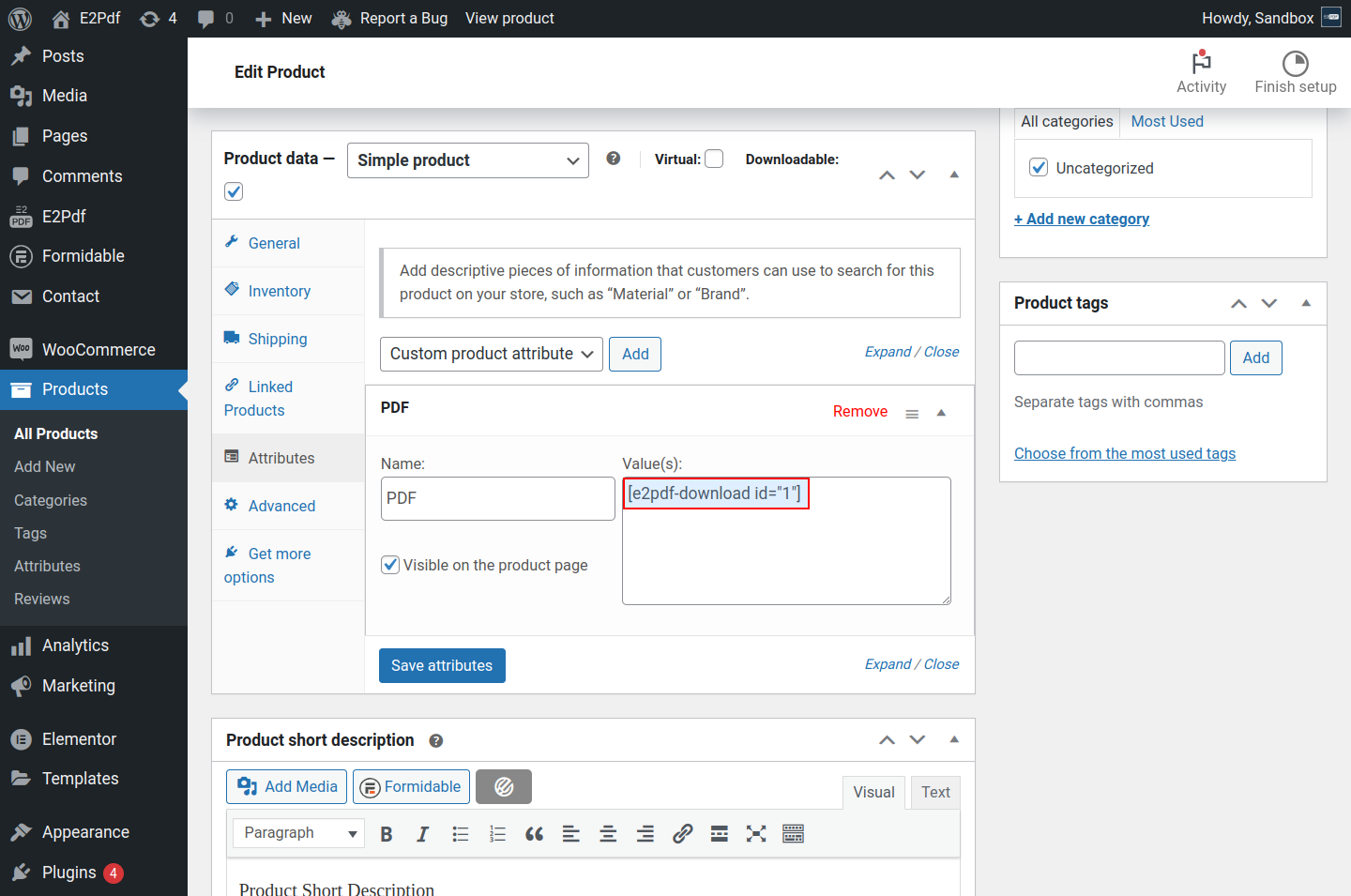Switch to the Text editor tab

[x=934, y=792]
